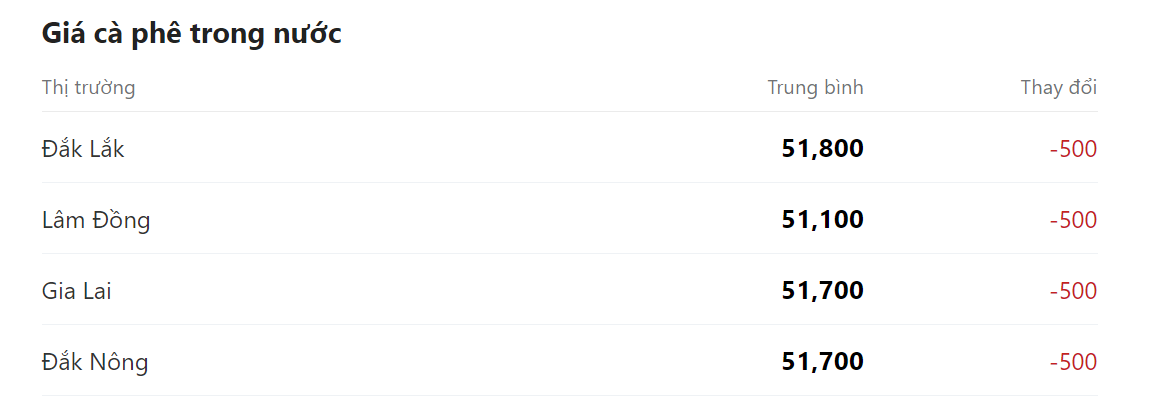Image resolution: width=1166 pixels, height=406 pixels.
Task: Select the Đắk Nông table row
Action: tap(450, 362)
